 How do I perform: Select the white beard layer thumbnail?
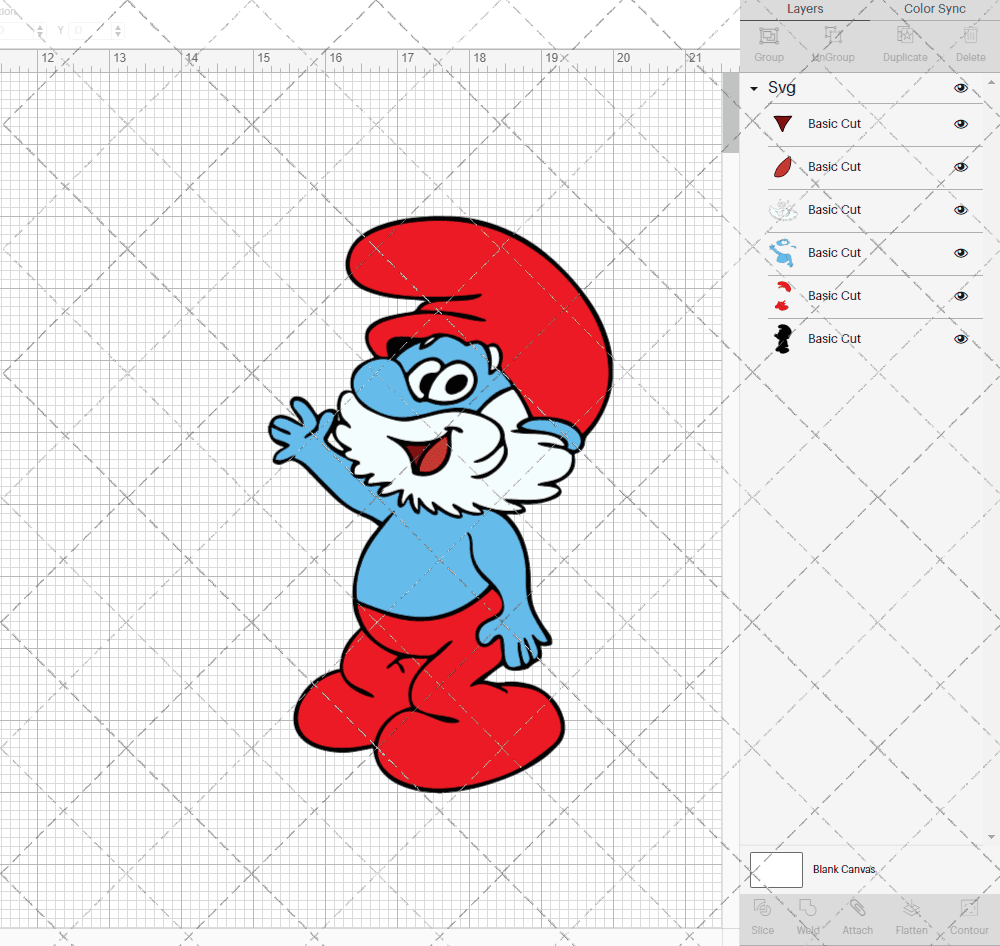pyautogui.click(x=783, y=210)
